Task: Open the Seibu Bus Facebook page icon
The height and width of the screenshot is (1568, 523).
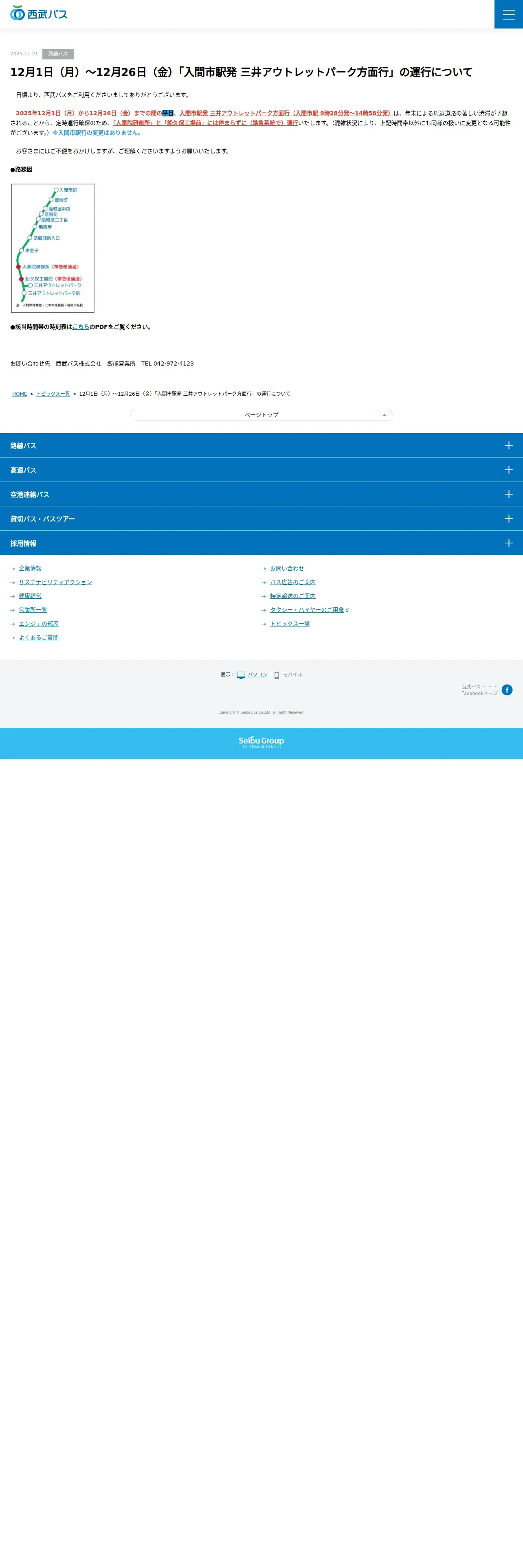Action: [x=507, y=690]
